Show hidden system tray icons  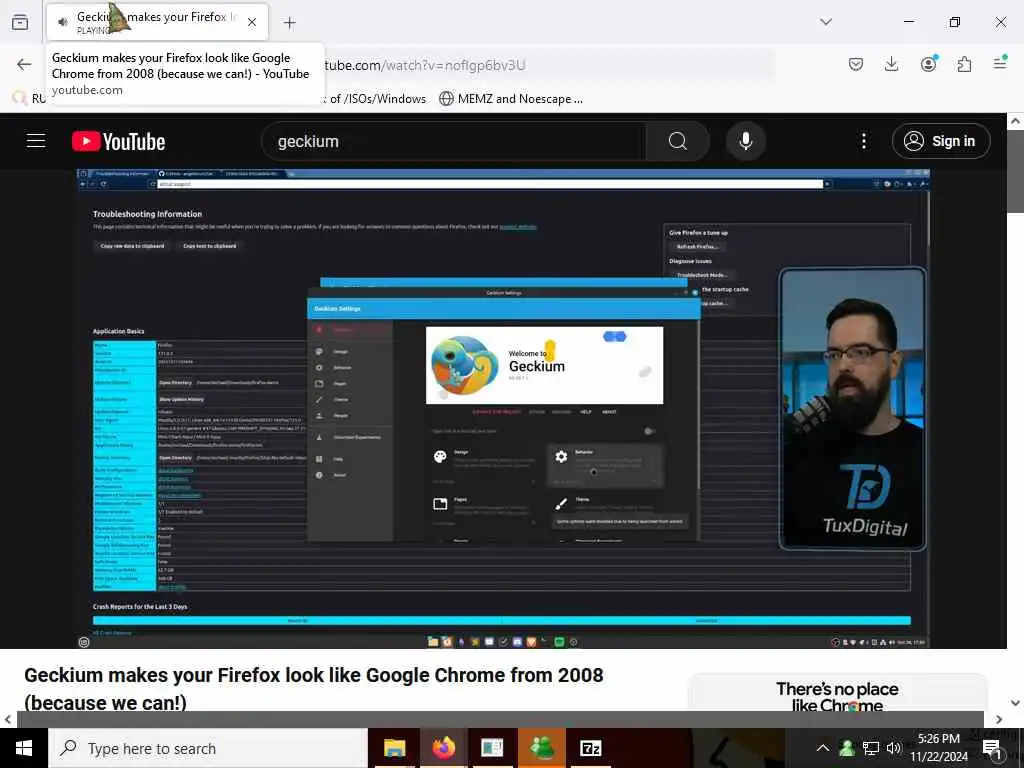[823, 748]
